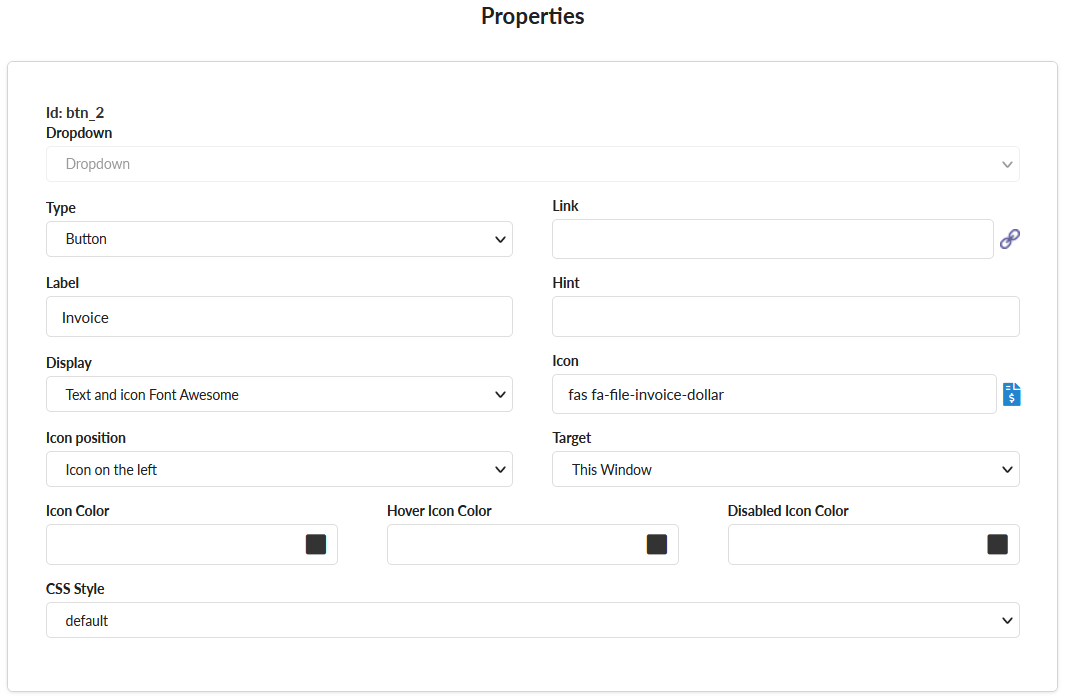This screenshot has width=1075, height=700.
Task: Open the Disabled Icon Color swatch
Action: click(x=997, y=543)
